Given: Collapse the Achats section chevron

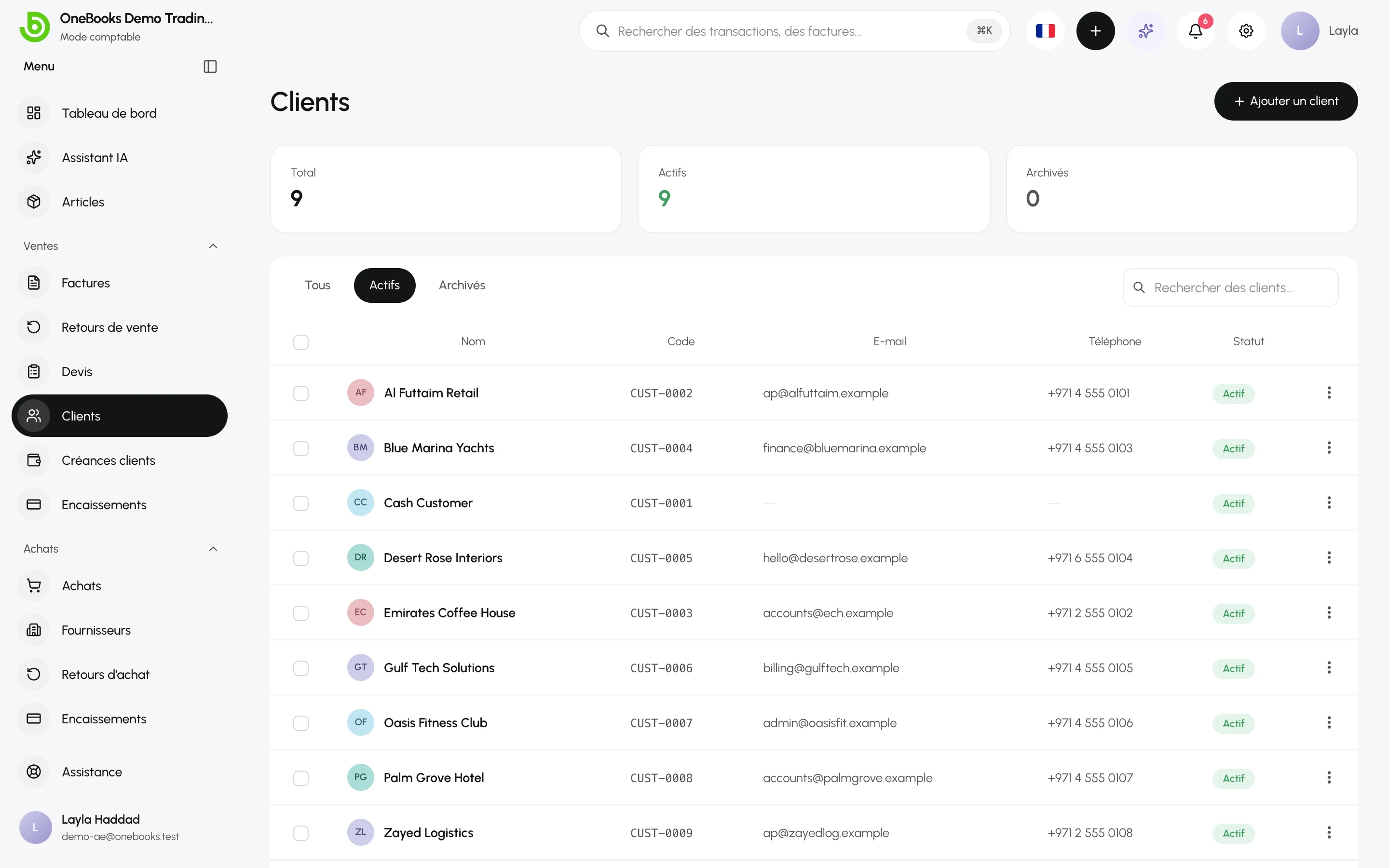Looking at the screenshot, I should pos(213,549).
